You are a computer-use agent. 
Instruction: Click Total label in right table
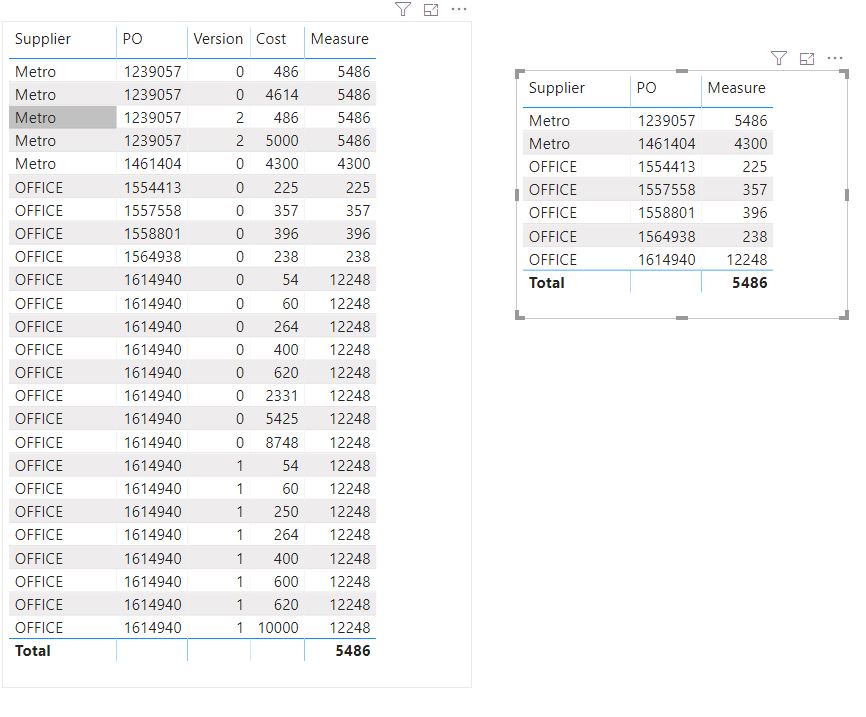pyautogui.click(x=547, y=283)
